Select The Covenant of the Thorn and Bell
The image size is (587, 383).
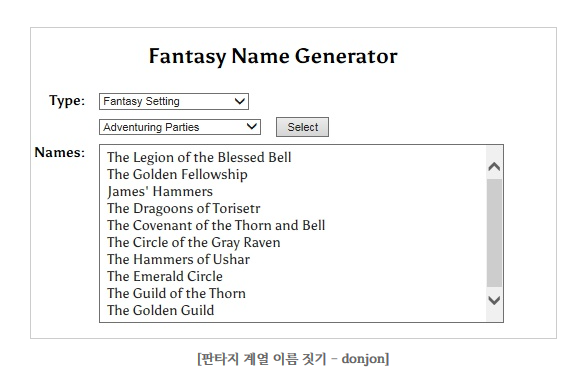coord(216,225)
